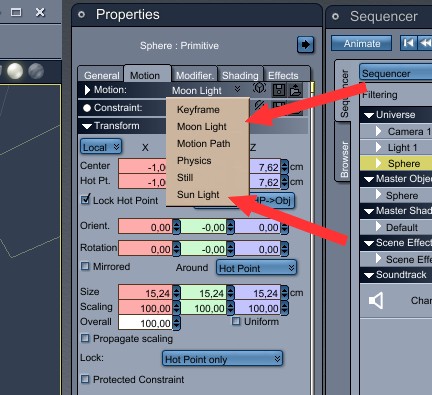
Task: Click the Sequencer panel circle icon
Action: click(336, 16)
